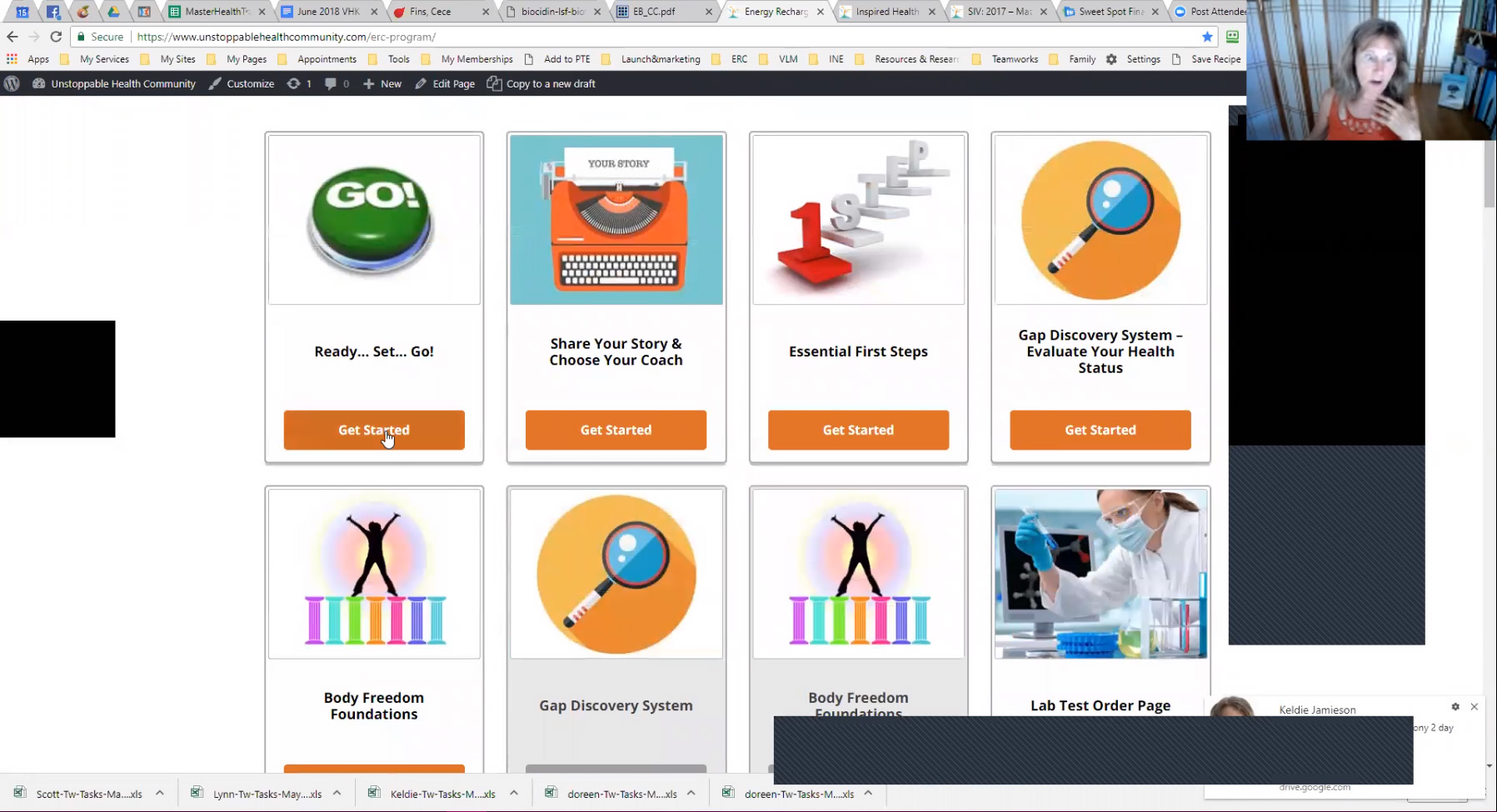The width and height of the screenshot is (1497, 812).
Task: Choose Edit Page in the admin bar
Action: [x=445, y=83]
